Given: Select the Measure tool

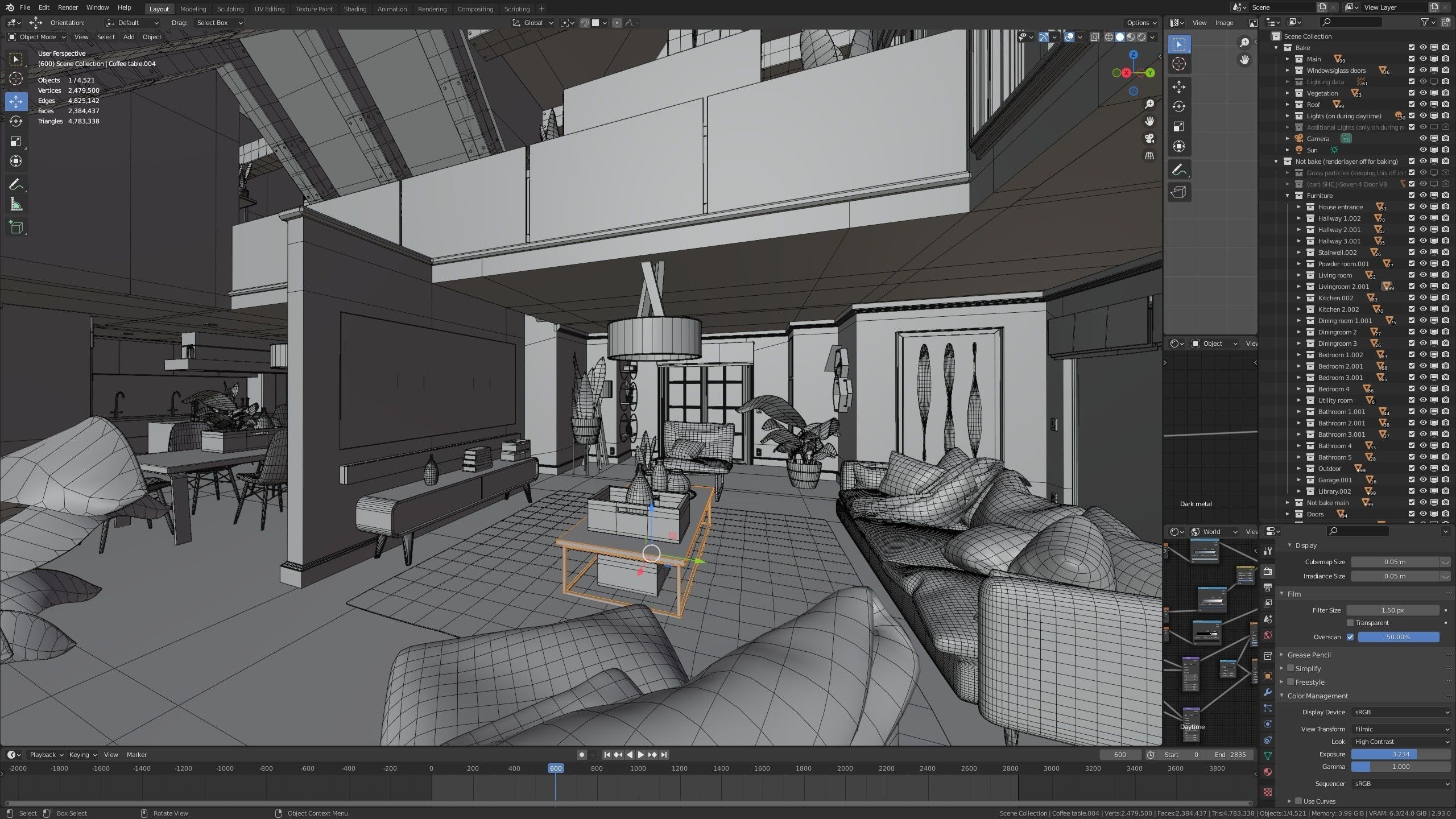Looking at the screenshot, I should 16,205.
